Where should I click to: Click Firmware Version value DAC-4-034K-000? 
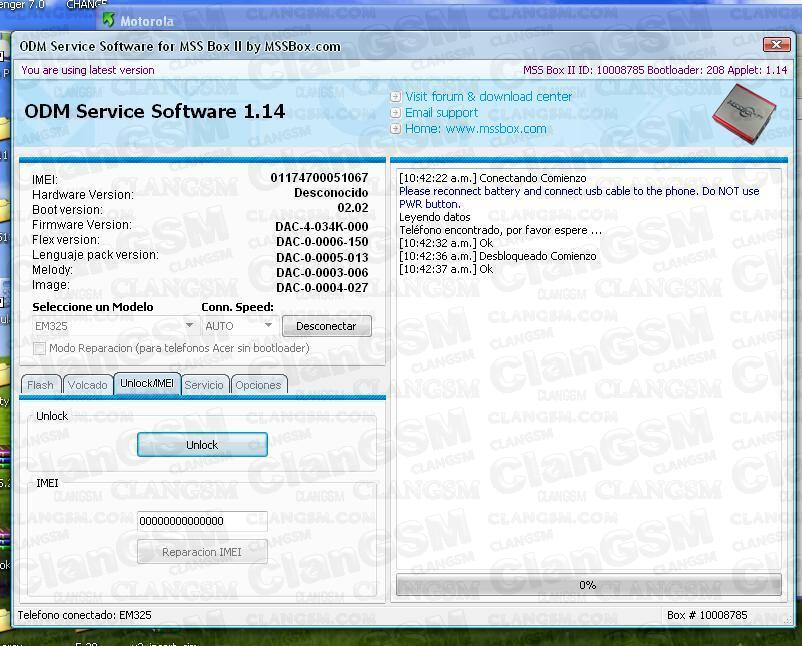(x=322, y=227)
